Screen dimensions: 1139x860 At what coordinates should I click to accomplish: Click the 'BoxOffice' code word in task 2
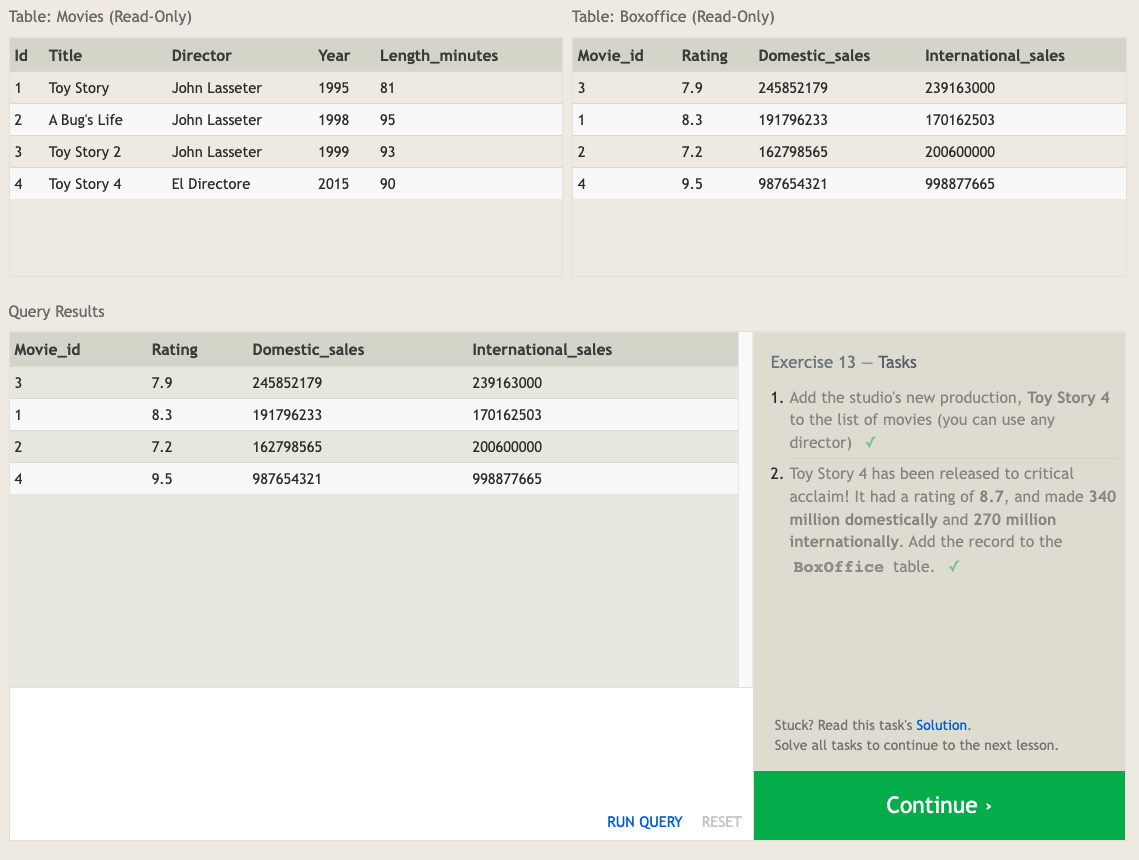click(x=838, y=567)
